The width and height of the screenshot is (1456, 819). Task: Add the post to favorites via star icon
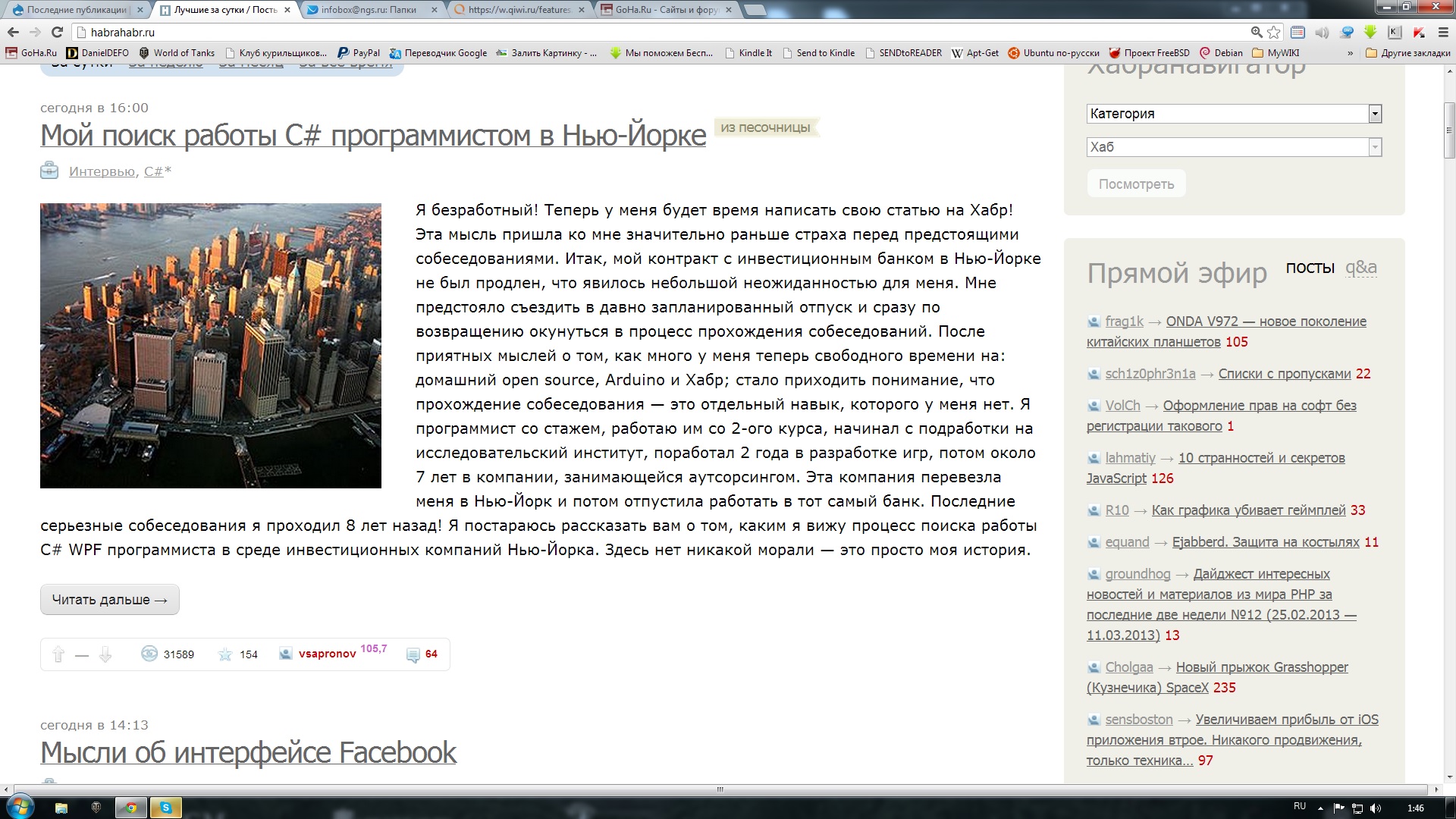(x=225, y=654)
